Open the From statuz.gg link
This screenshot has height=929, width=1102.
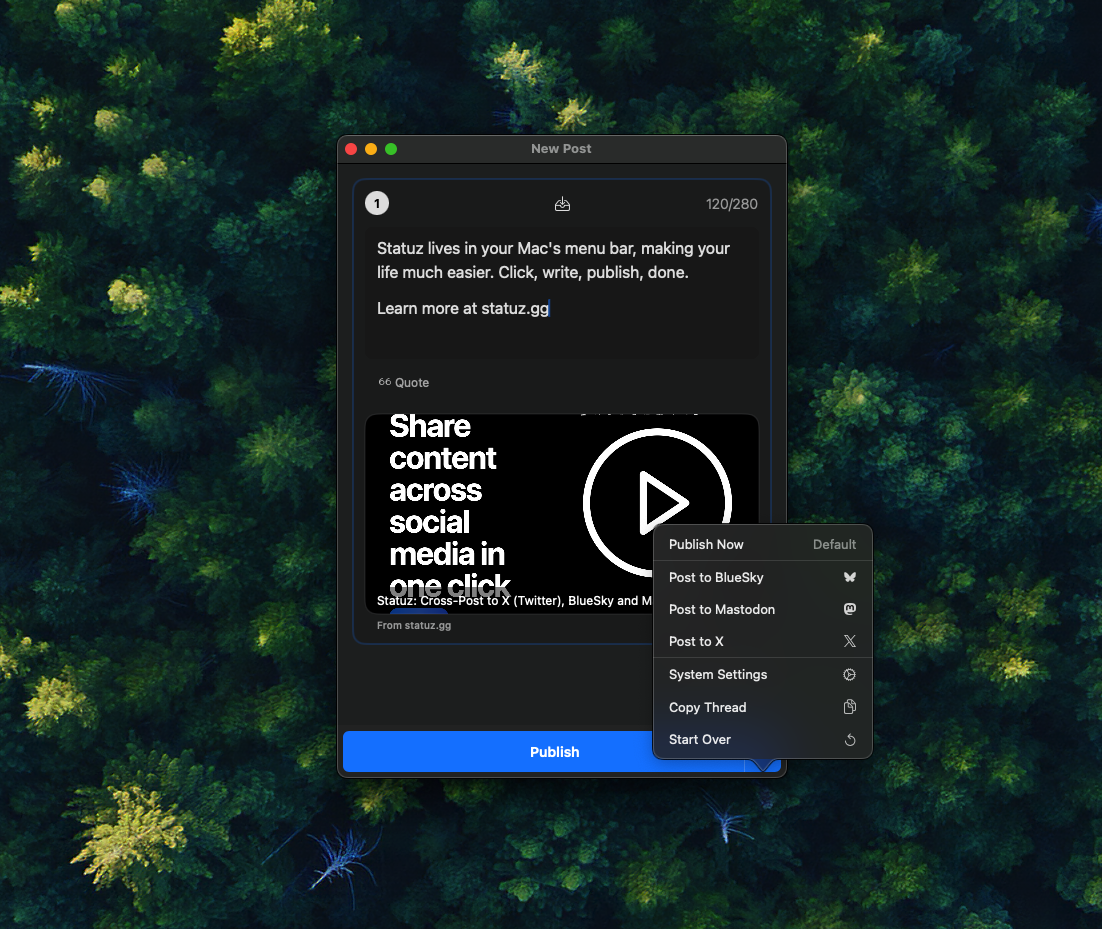coord(413,625)
